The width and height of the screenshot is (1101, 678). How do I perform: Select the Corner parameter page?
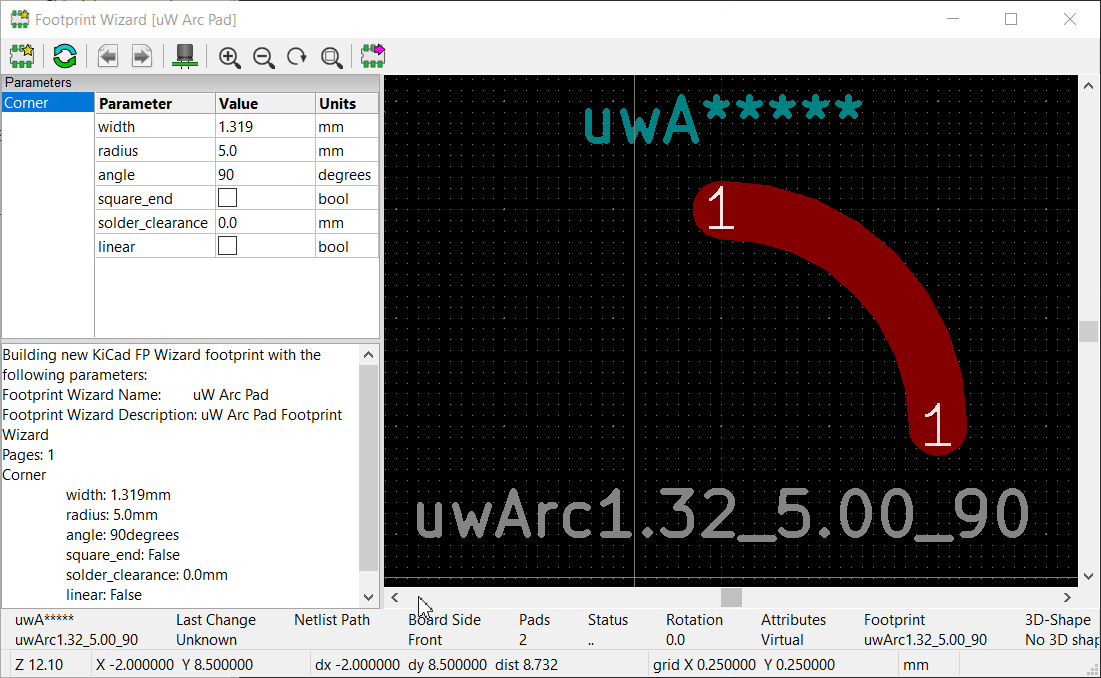tap(26, 103)
